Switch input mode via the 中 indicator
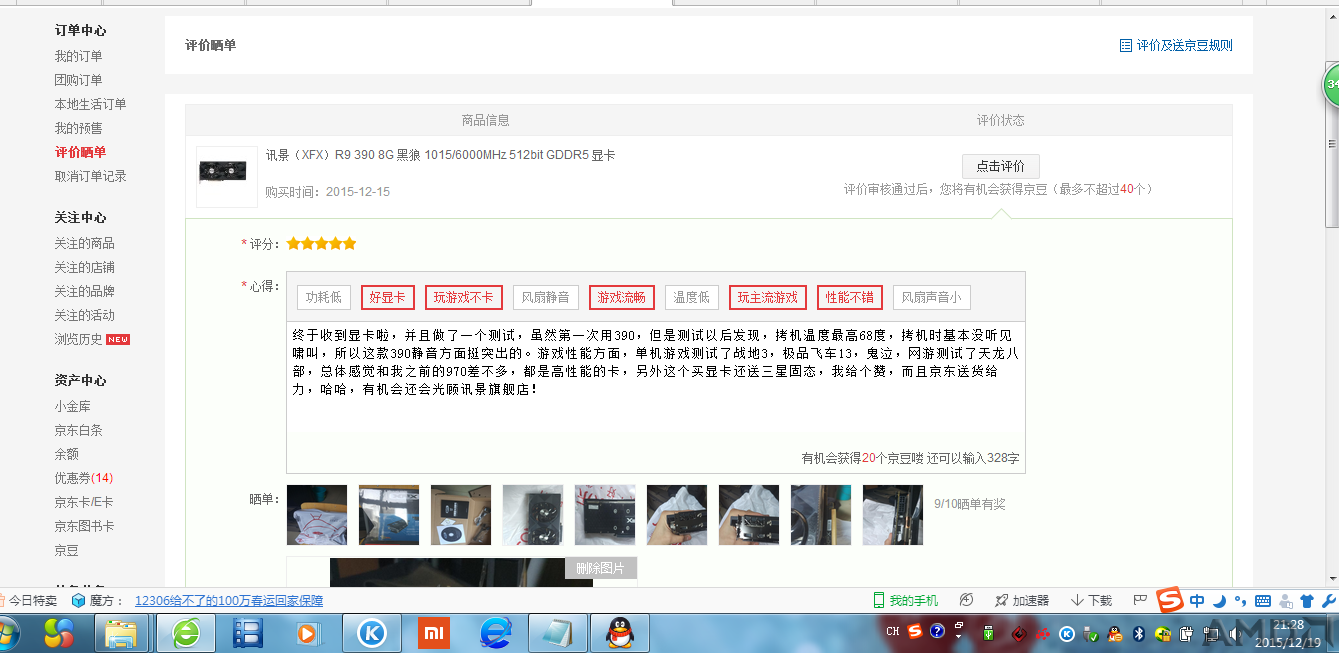This screenshot has height=653, width=1339. pos(1197,601)
